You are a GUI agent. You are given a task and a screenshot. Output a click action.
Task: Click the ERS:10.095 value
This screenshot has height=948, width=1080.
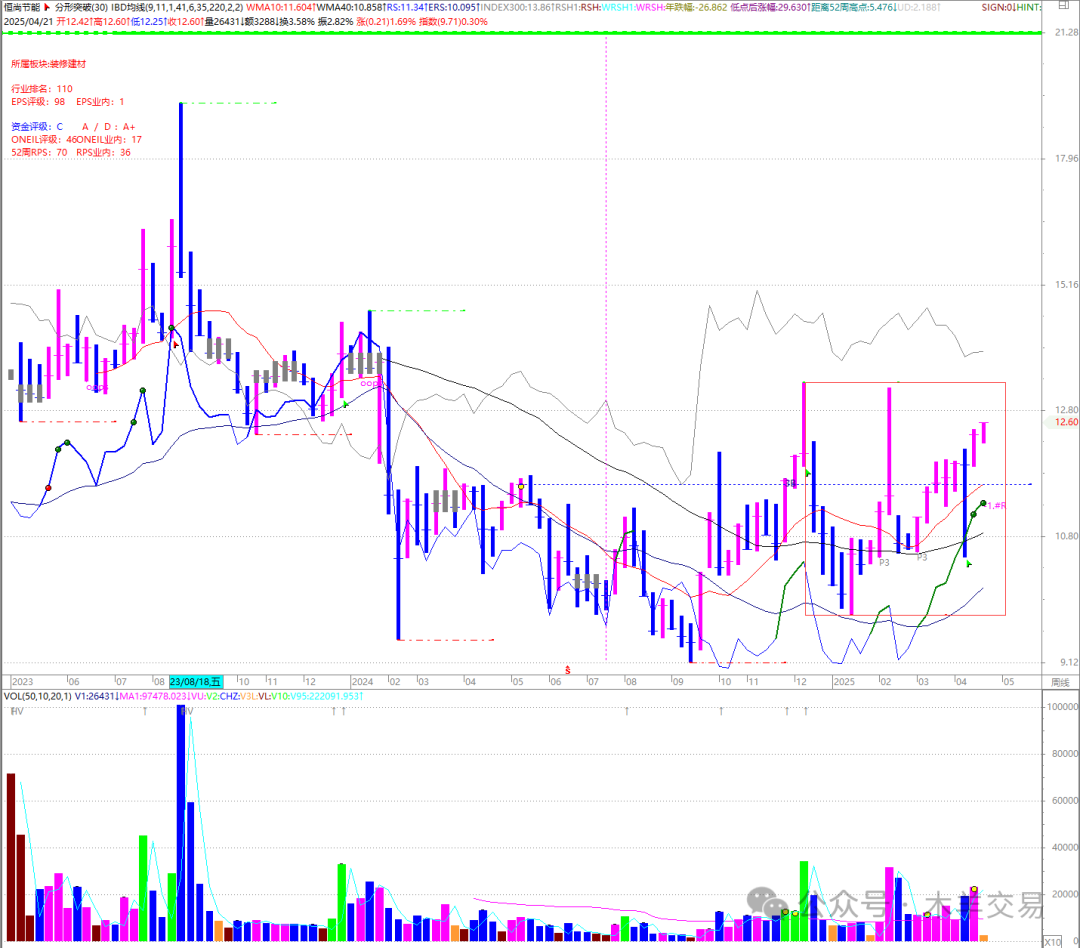452,7
